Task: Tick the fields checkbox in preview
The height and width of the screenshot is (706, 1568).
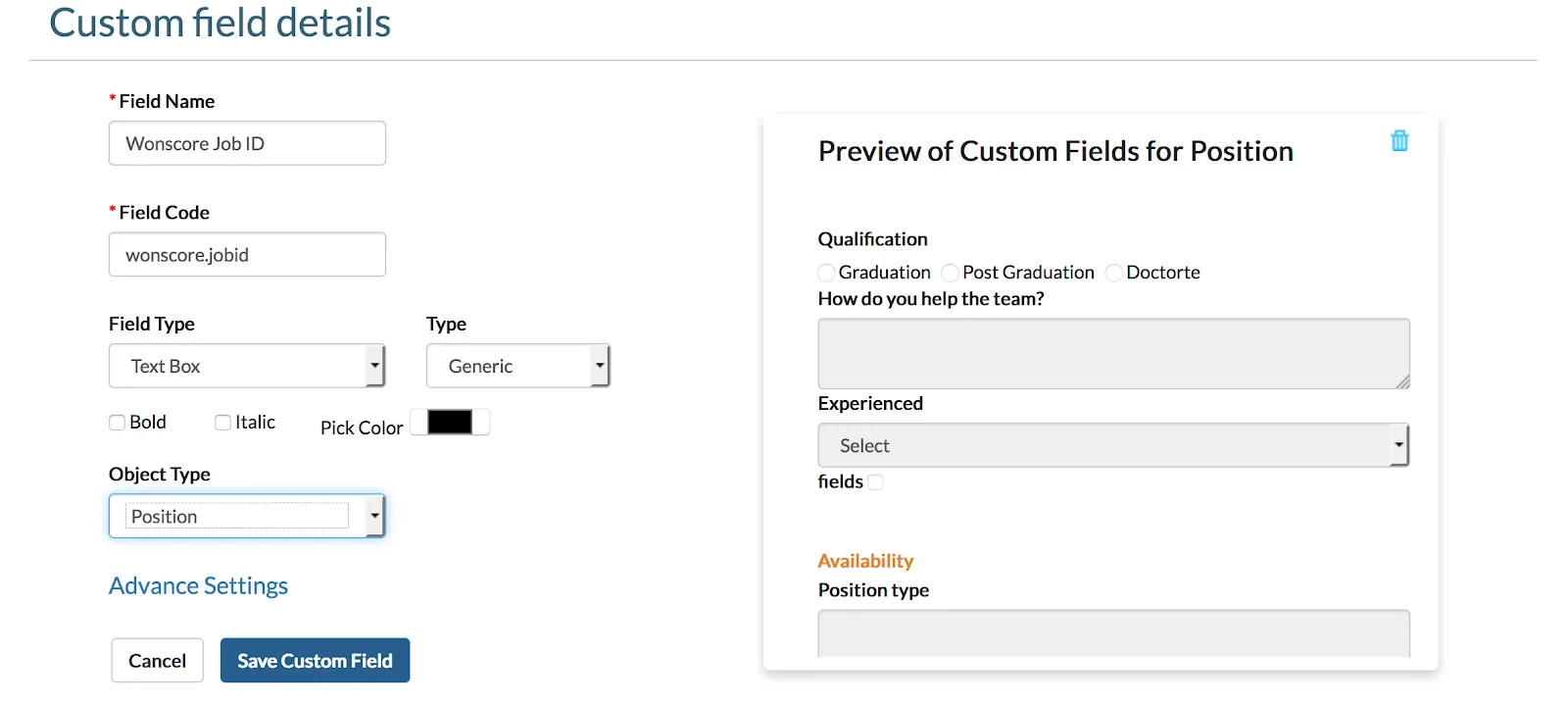Action: pyautogui.click(x=875, y=481)
